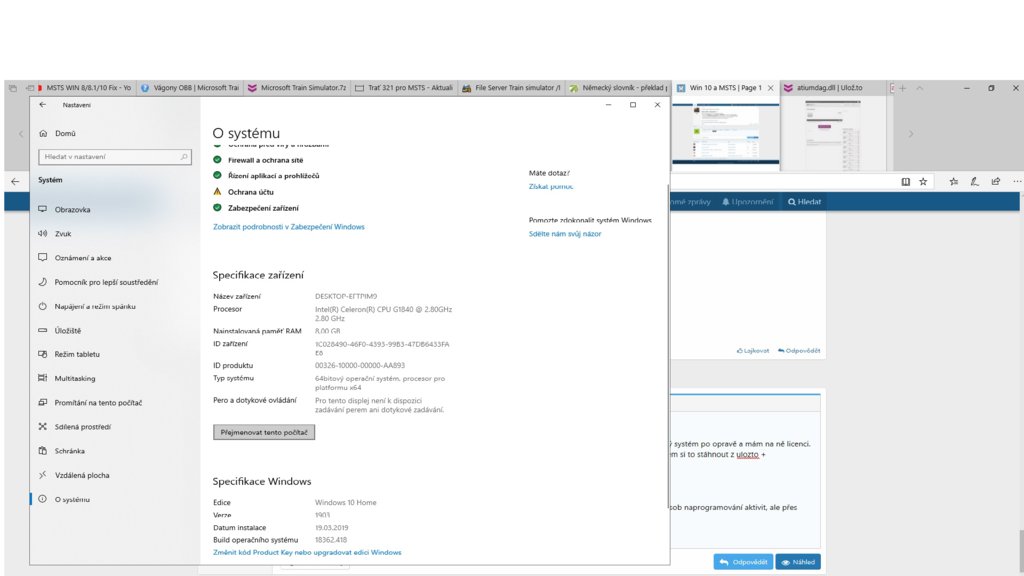Open Zvuk sound settings
This screenshot has height=576, width=1024.
pos(62,234)
